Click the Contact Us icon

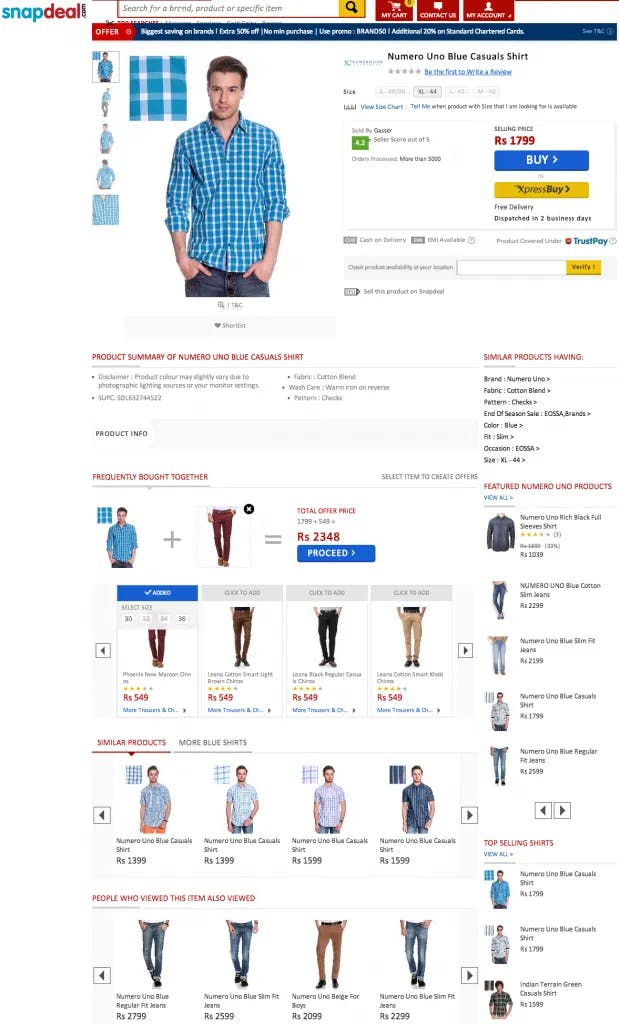(437, 10)
